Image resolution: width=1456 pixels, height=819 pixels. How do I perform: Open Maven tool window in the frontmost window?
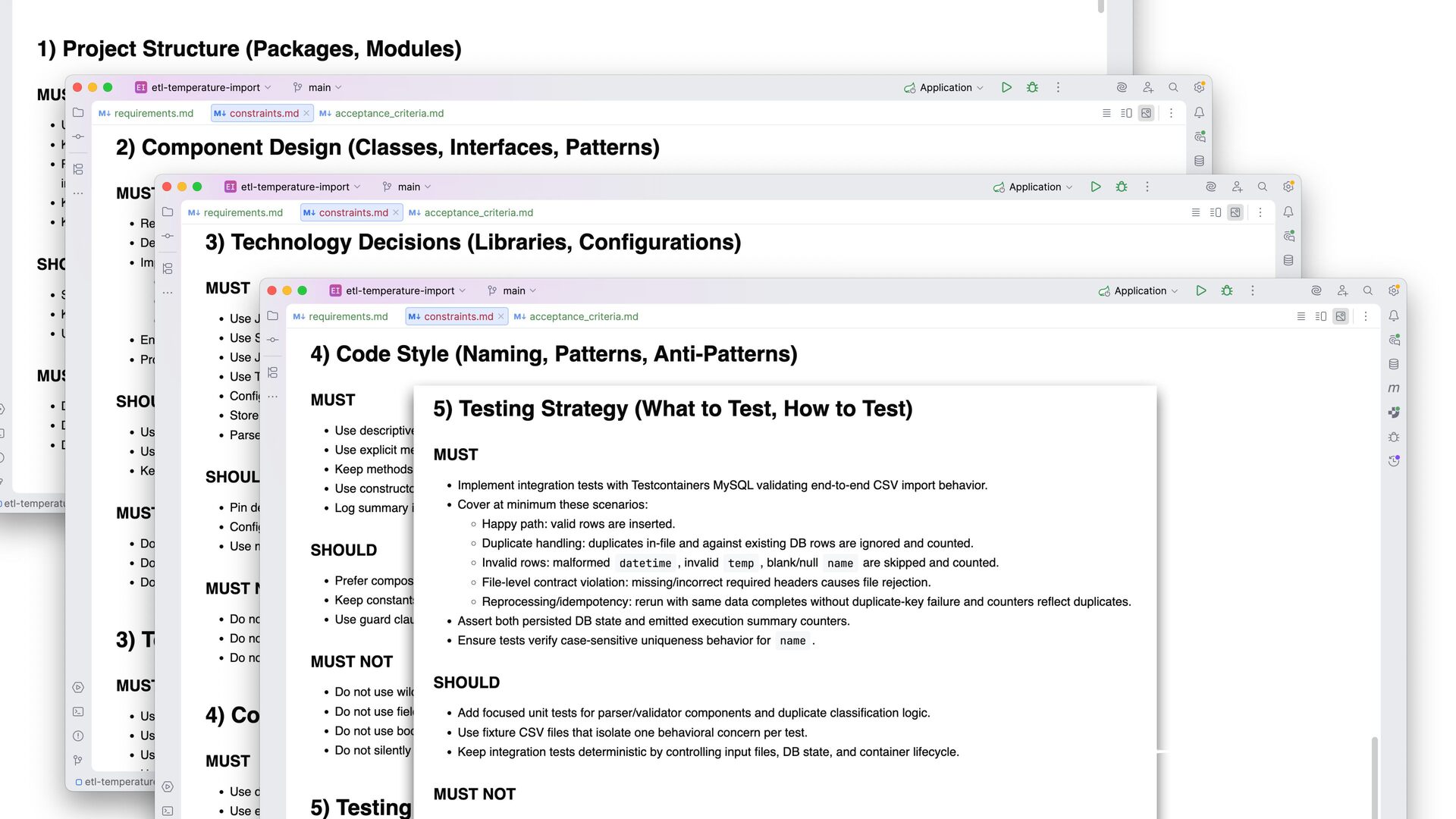(x=1394, y=388)
